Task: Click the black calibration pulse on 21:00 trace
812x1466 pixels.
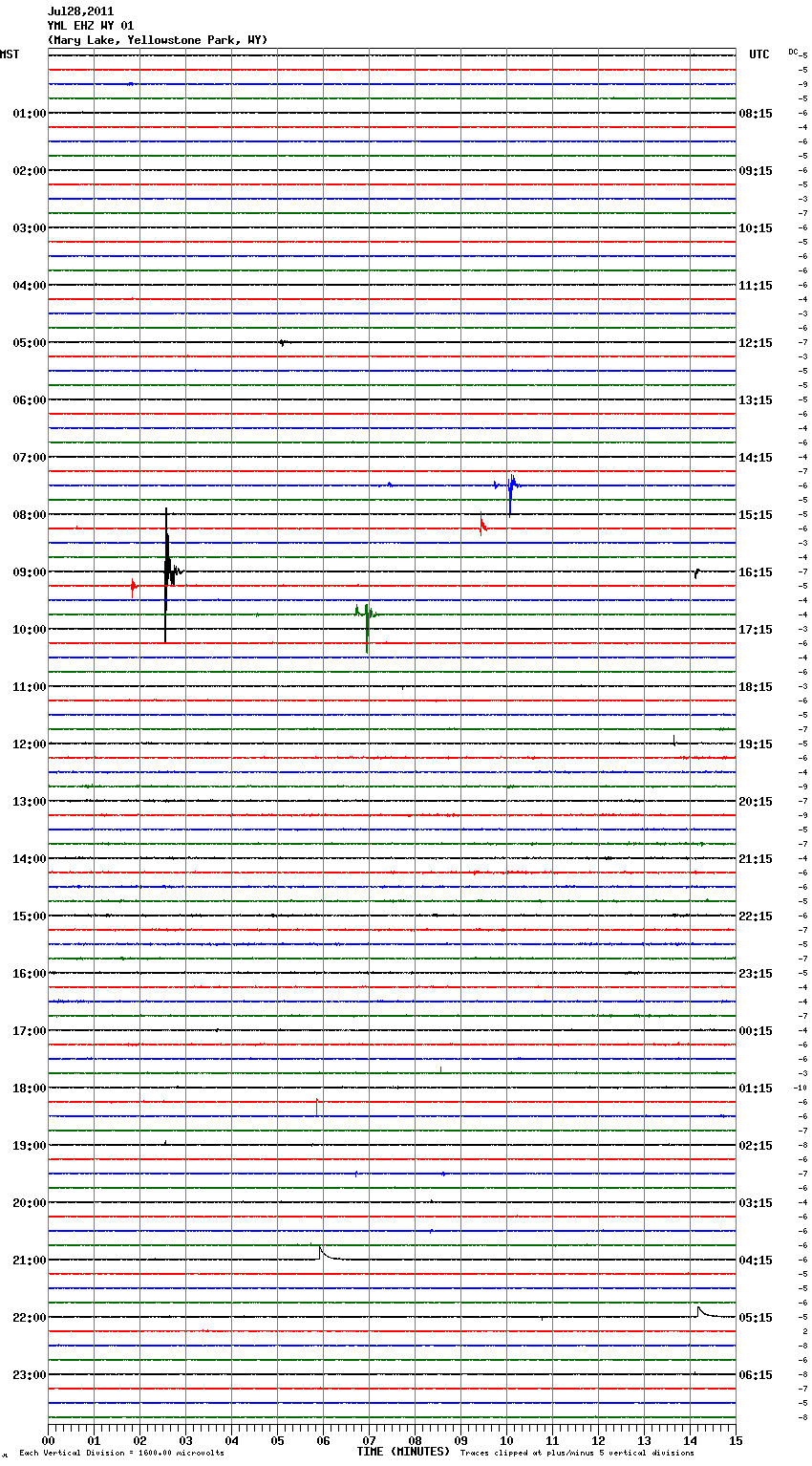Action: (x=322, y=1252)
